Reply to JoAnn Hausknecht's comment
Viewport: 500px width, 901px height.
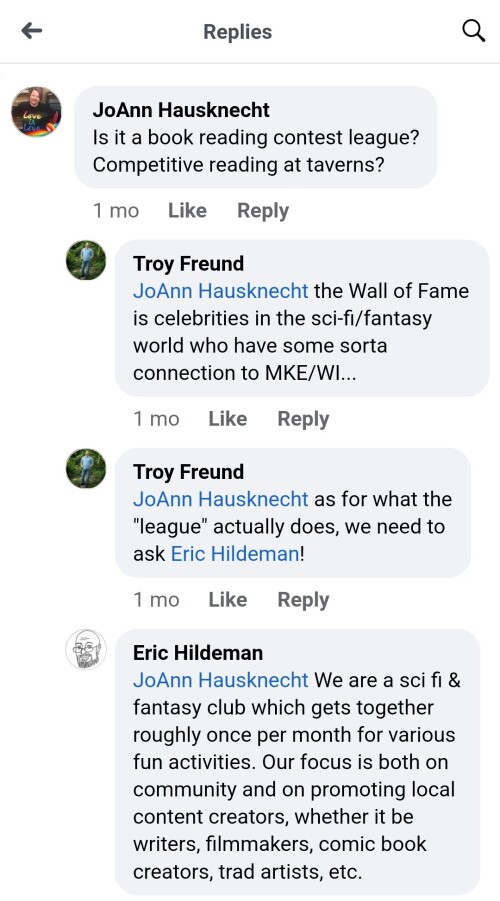(263, 211)
